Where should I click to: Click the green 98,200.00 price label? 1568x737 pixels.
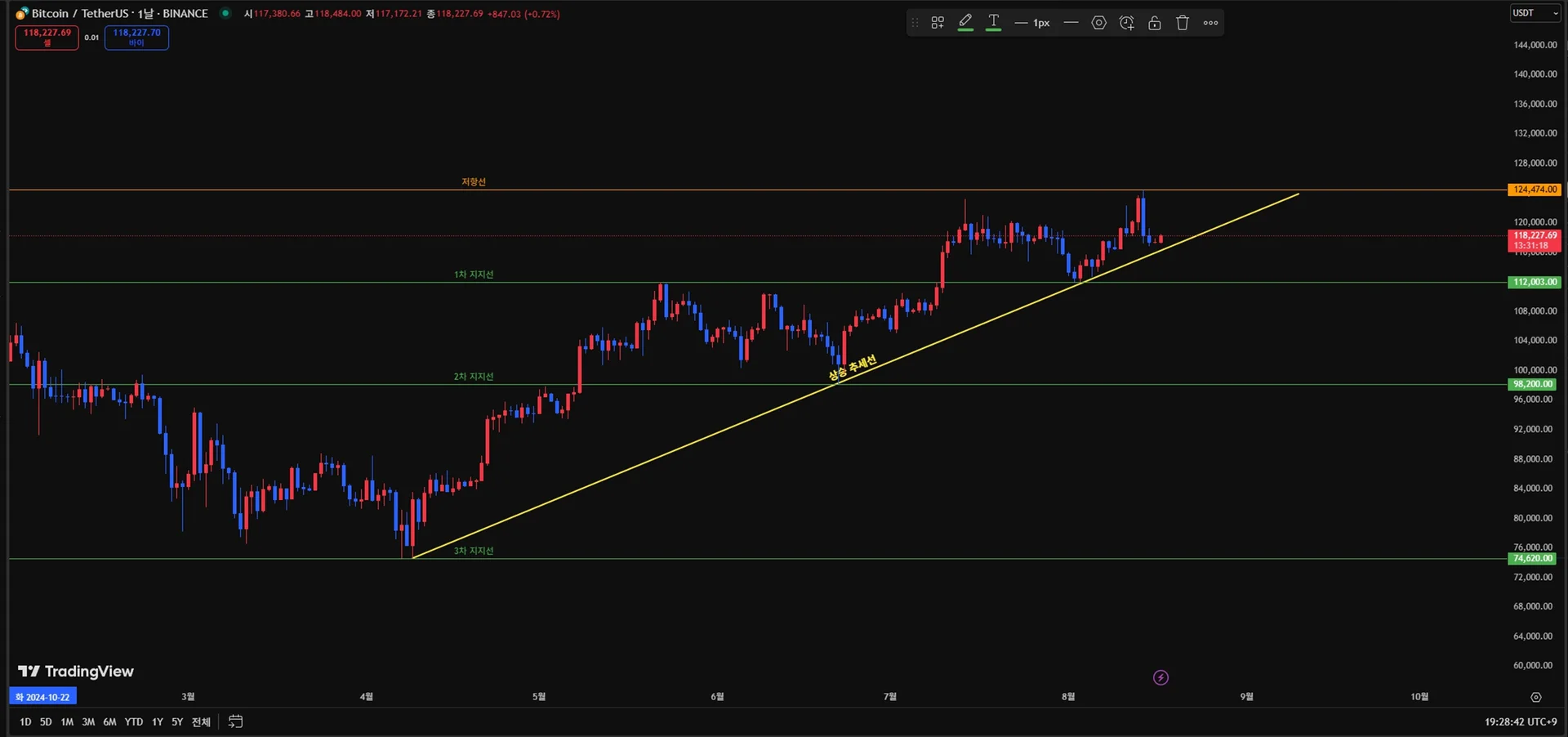pos(1532,384)
